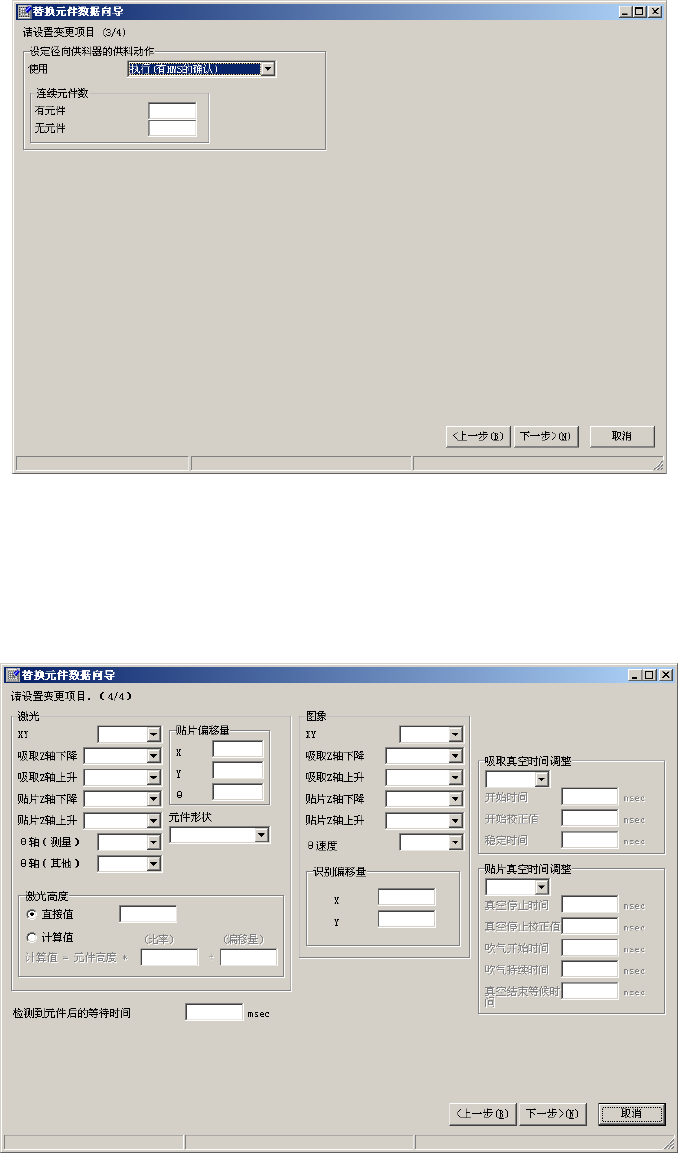
Task: Click the 贴片偏移量 Y input field
Action: click(x=238, y=771)
